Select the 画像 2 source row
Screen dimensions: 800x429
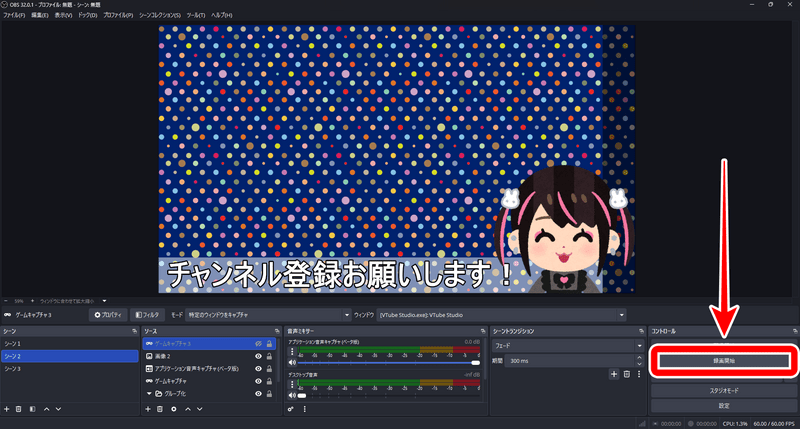pyautogui.click(x=209, y=356)
